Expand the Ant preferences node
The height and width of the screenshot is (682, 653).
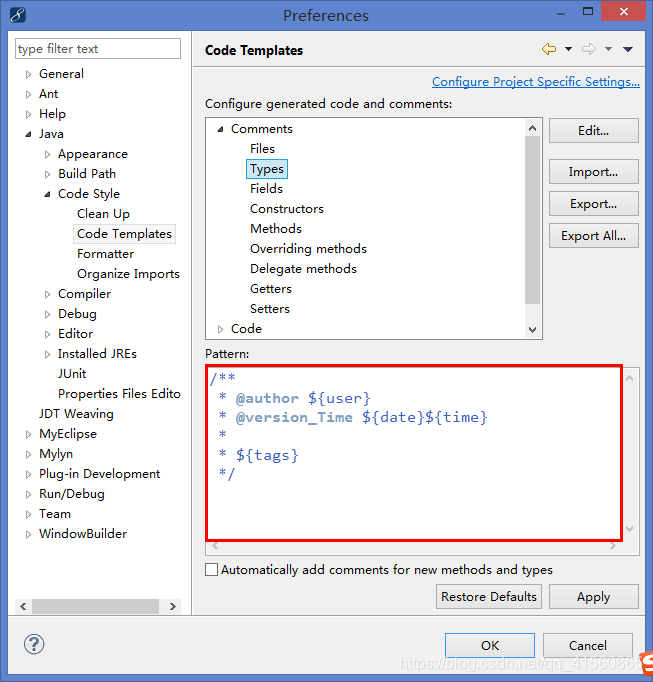tap(28, 94)
